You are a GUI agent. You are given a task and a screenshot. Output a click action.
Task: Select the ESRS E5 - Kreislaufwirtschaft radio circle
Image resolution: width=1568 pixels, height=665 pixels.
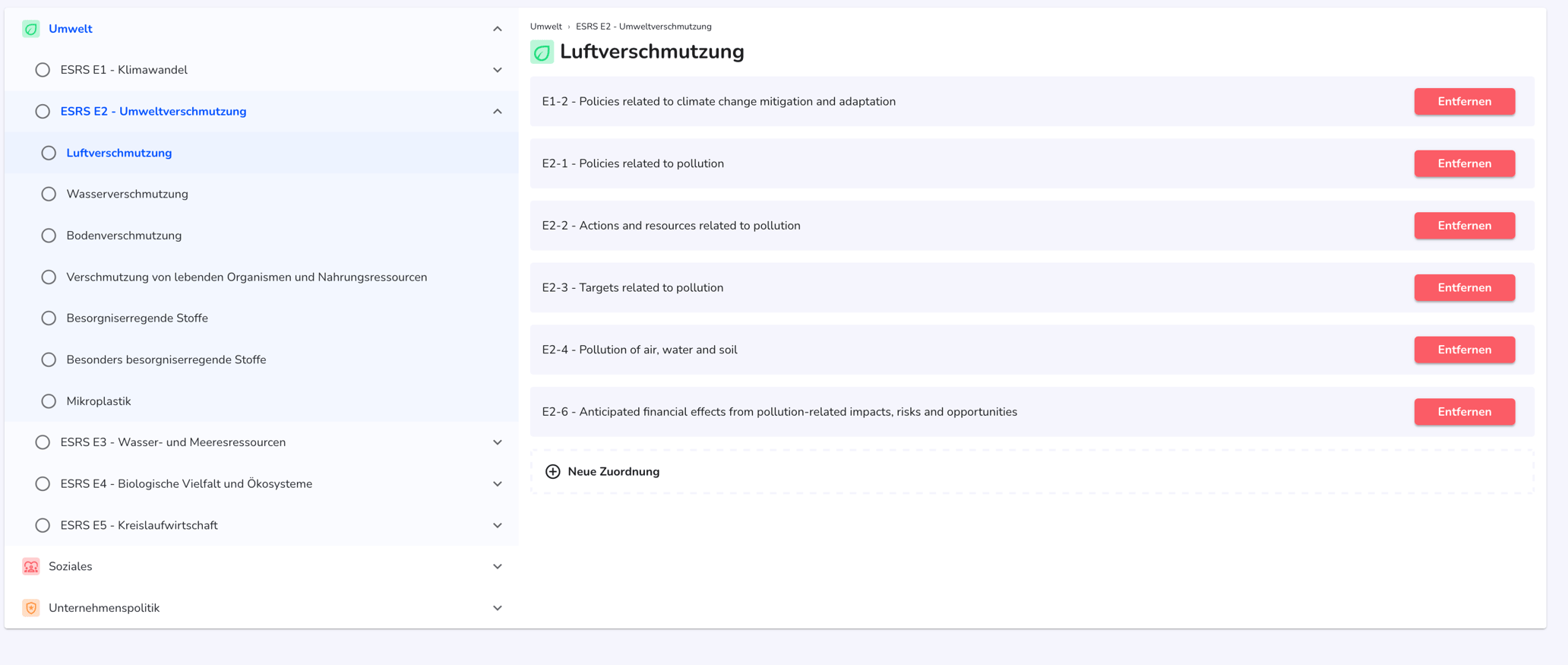(x=43, y=525)
